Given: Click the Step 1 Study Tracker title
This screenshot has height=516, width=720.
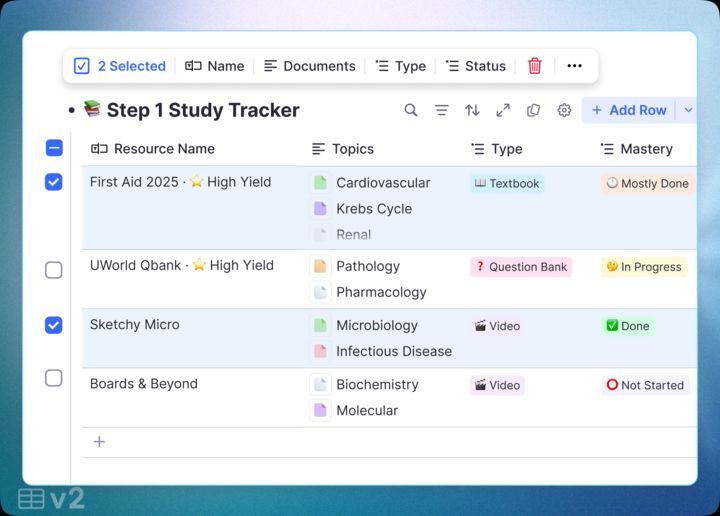Looking at the screenshot, I should [203, 110].
